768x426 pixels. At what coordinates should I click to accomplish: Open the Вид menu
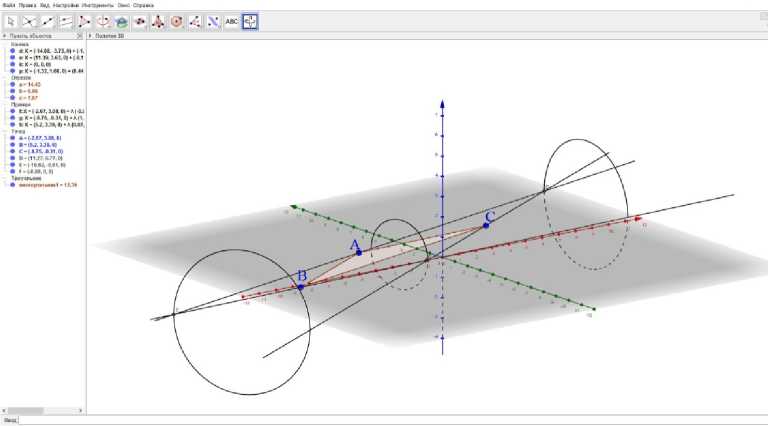tap(45, 5)
